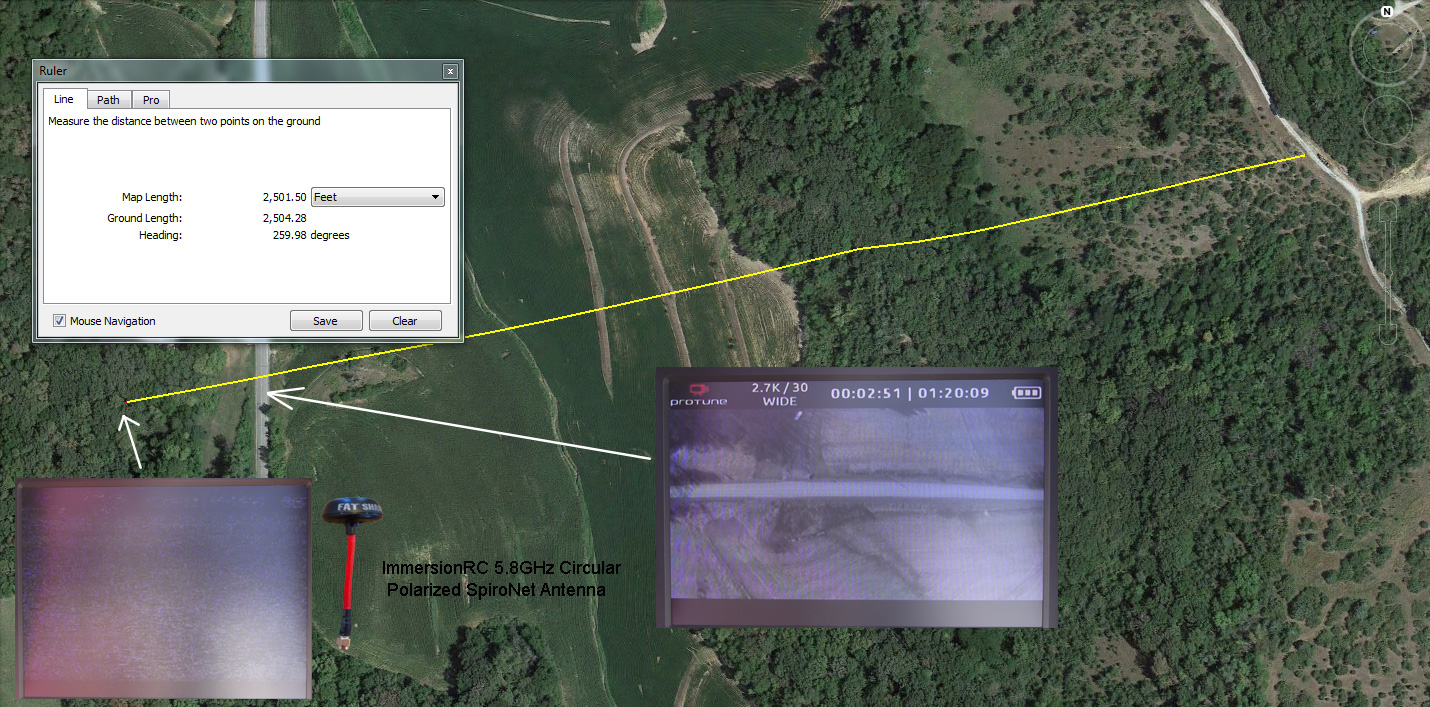This screenshot has width=1430, height=707.
Task: Click the red west endpoint of ruler line
Action: [126, 402]
